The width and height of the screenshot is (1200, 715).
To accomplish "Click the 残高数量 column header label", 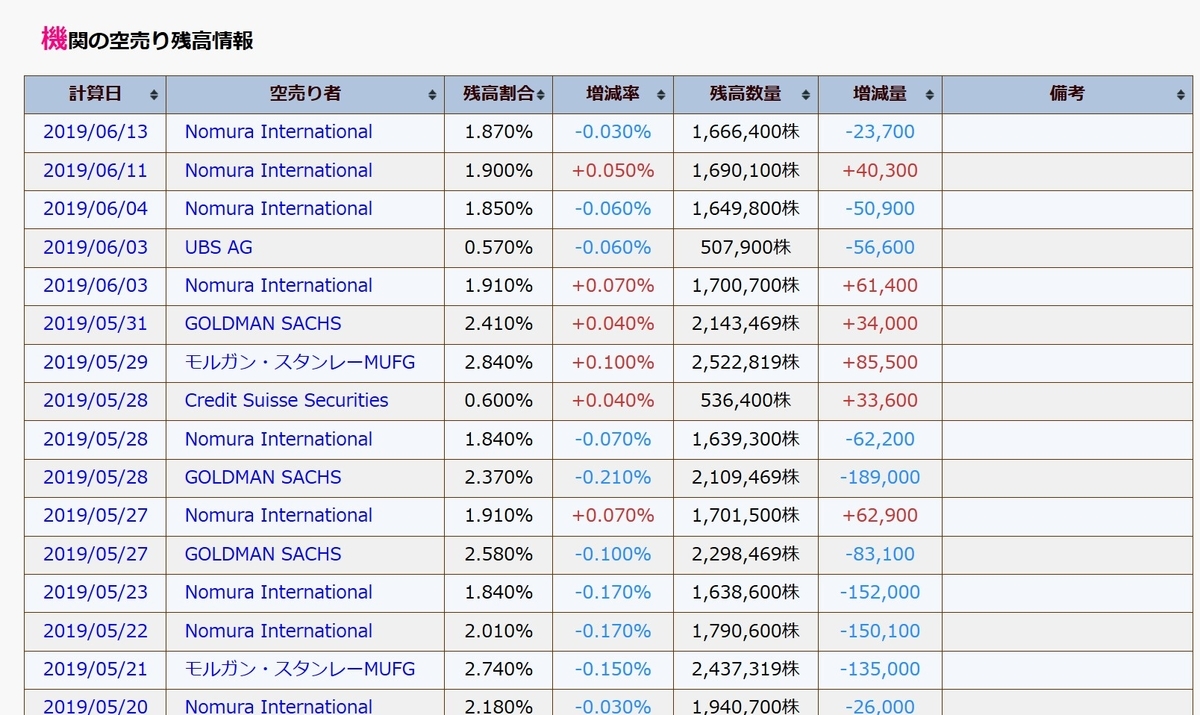I will pos(745,94).
